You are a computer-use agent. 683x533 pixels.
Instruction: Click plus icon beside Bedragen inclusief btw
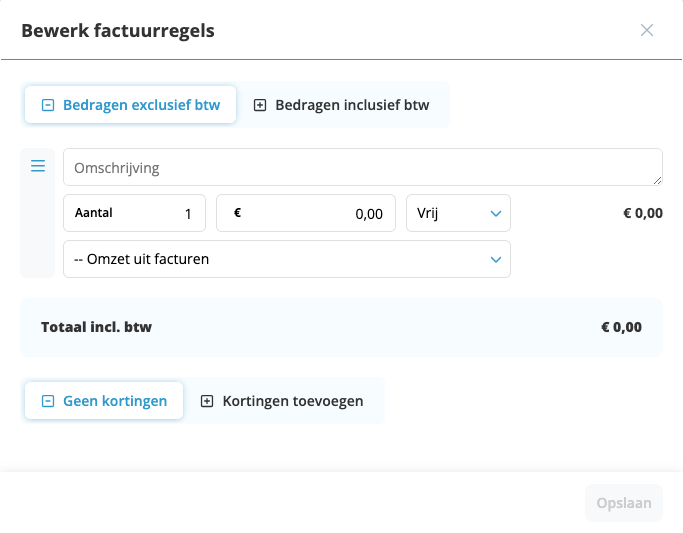pyautogui.click(x=260, y=105)
